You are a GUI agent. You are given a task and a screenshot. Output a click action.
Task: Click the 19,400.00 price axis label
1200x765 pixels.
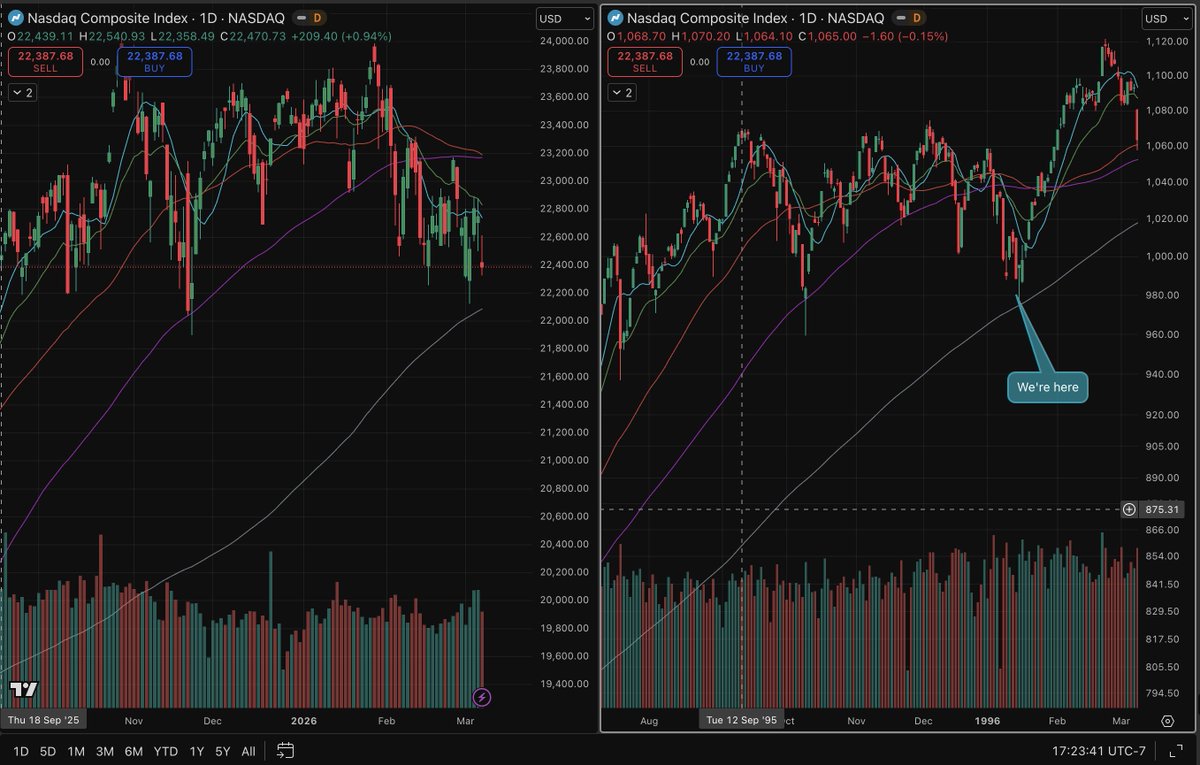coord(565,684)
